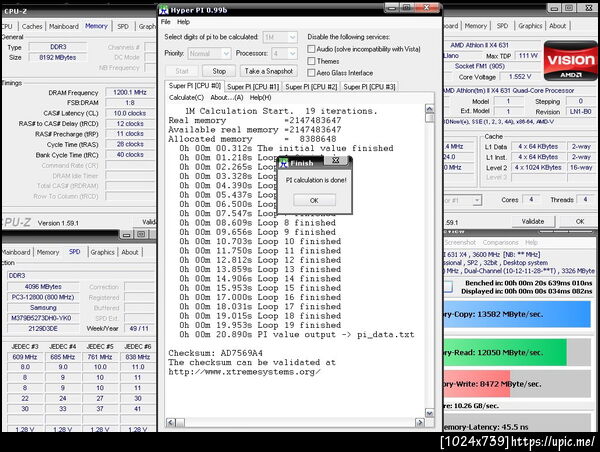Select the SPD tab in bottom-left CPU-Z
This screenshot has width=600, height=452.
point(75,251)
